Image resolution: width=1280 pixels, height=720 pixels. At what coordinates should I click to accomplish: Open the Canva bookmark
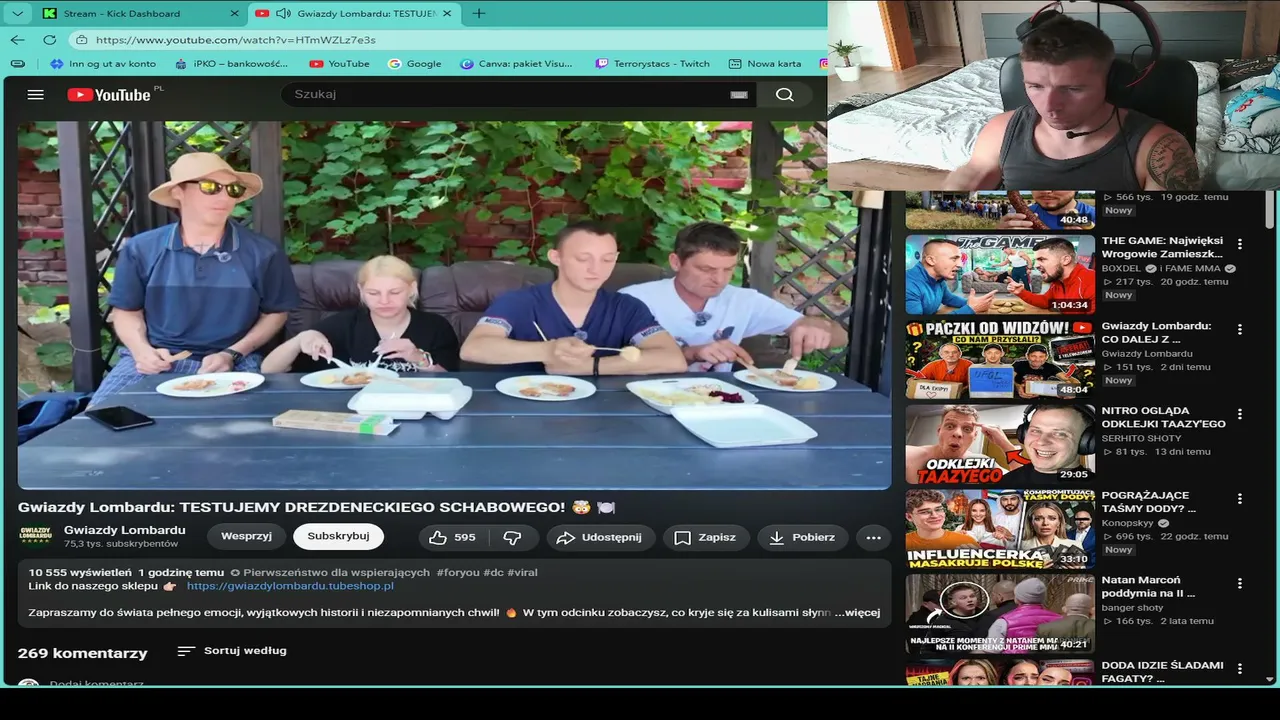(516, 63)
